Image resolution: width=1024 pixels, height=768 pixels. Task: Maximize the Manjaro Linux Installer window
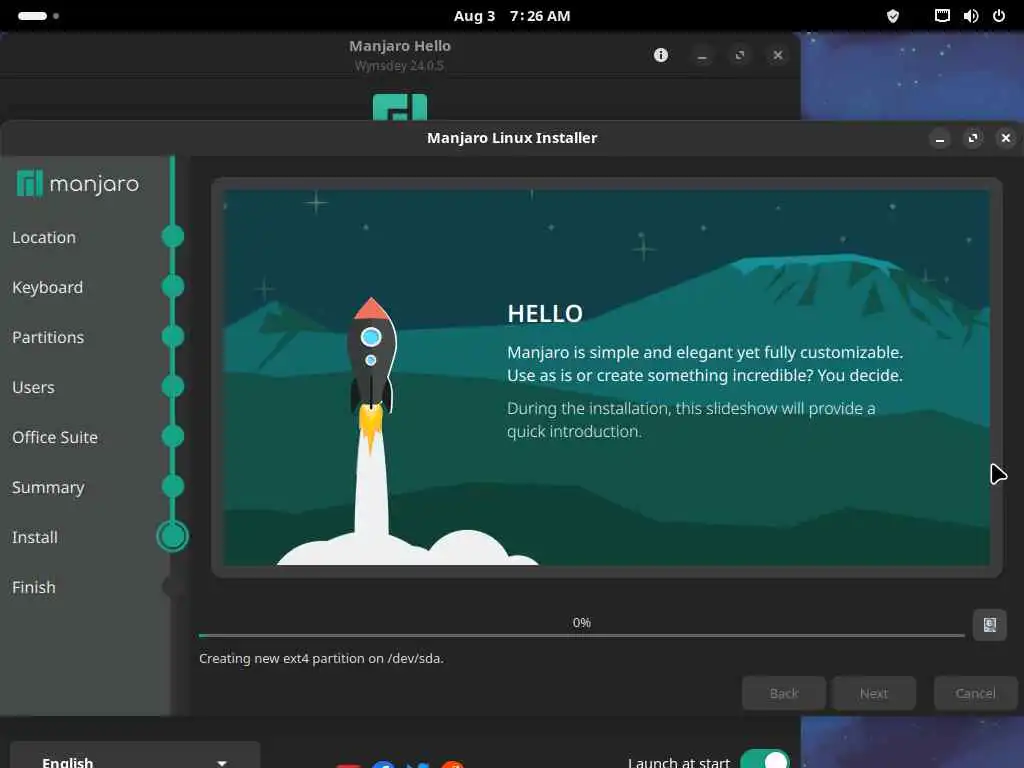[x=973, y=138]
